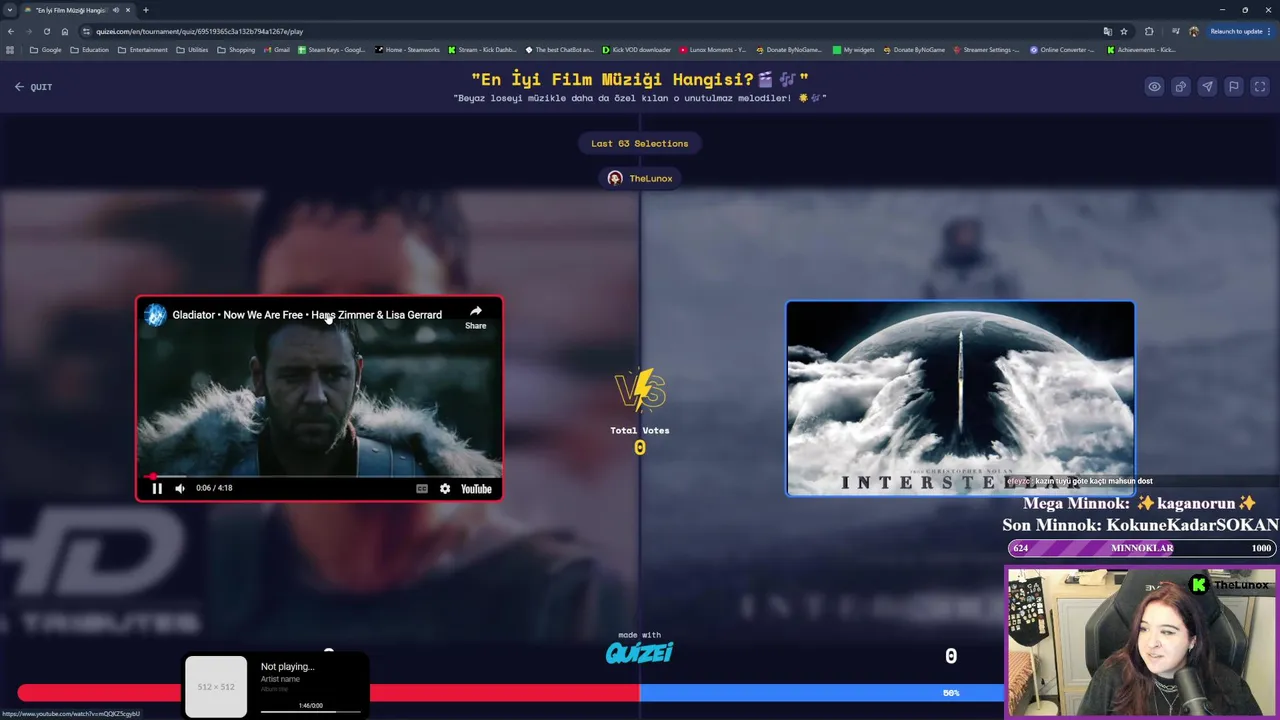1280x720 pixels.
Task: Click the browser home icon
Action: pos(65,31)
